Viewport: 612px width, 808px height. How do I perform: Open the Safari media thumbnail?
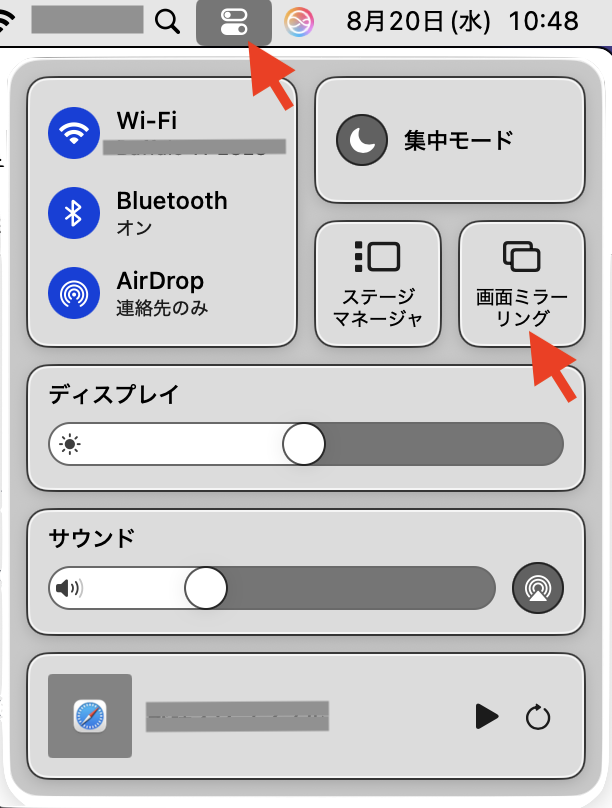click(x=90, y=716)
